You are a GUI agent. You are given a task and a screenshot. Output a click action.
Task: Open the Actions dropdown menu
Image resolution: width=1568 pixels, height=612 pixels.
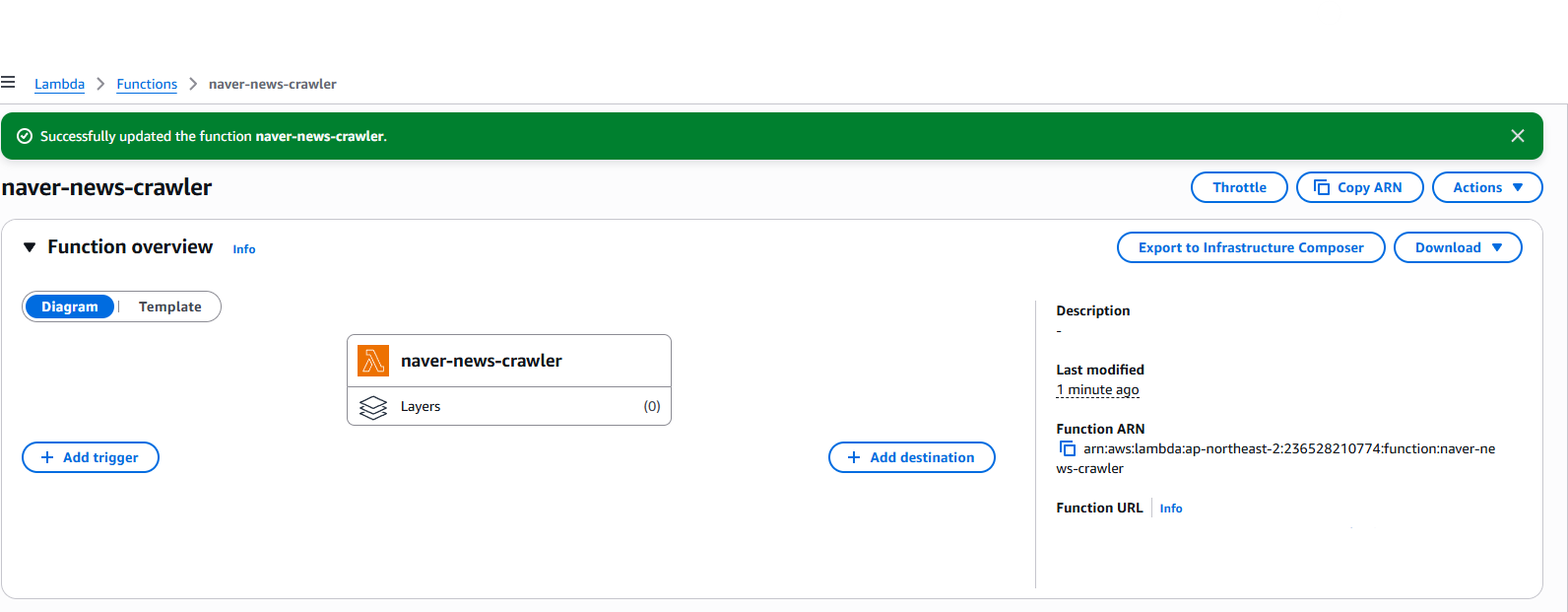pos(1487,187)
